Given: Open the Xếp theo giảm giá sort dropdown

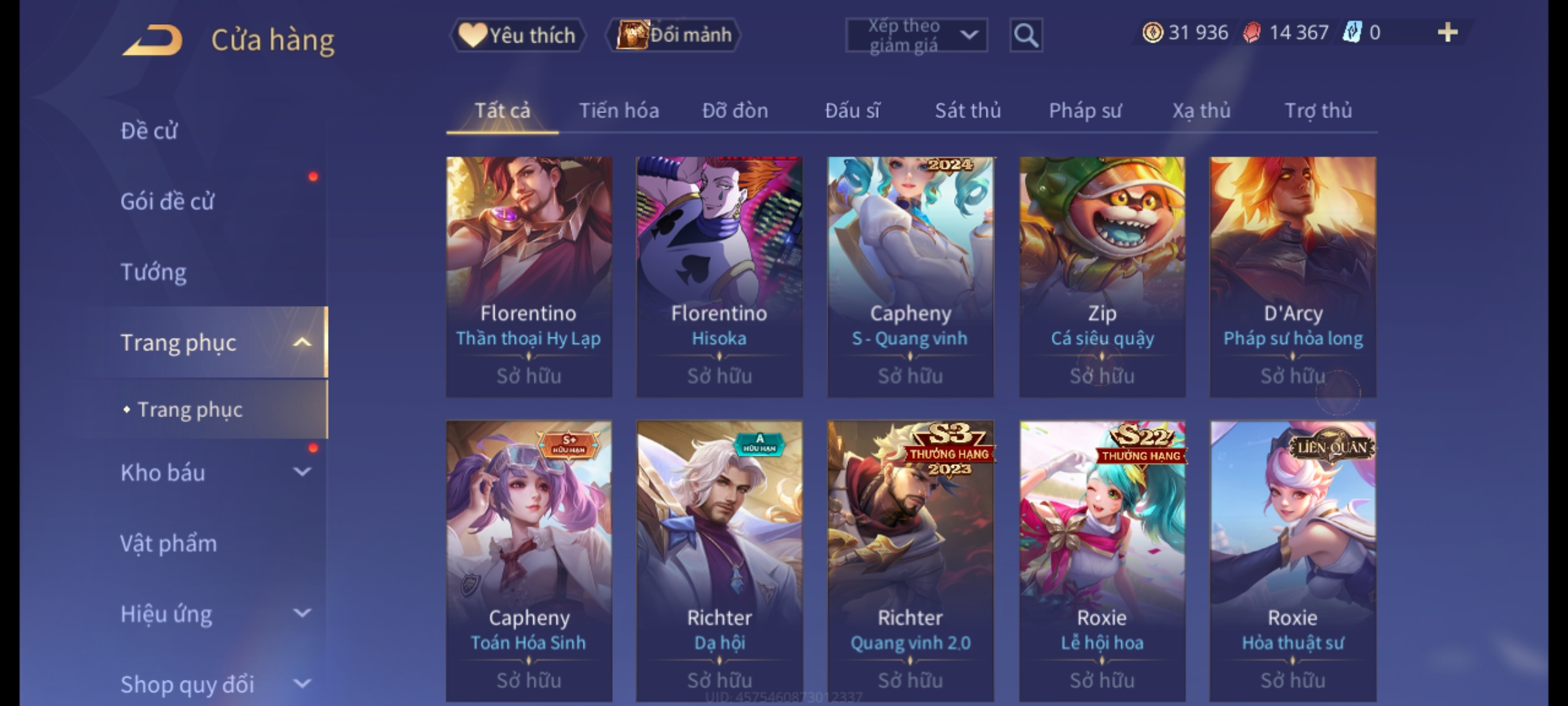Looking at the screenshot, I should [x=917, y=35].
